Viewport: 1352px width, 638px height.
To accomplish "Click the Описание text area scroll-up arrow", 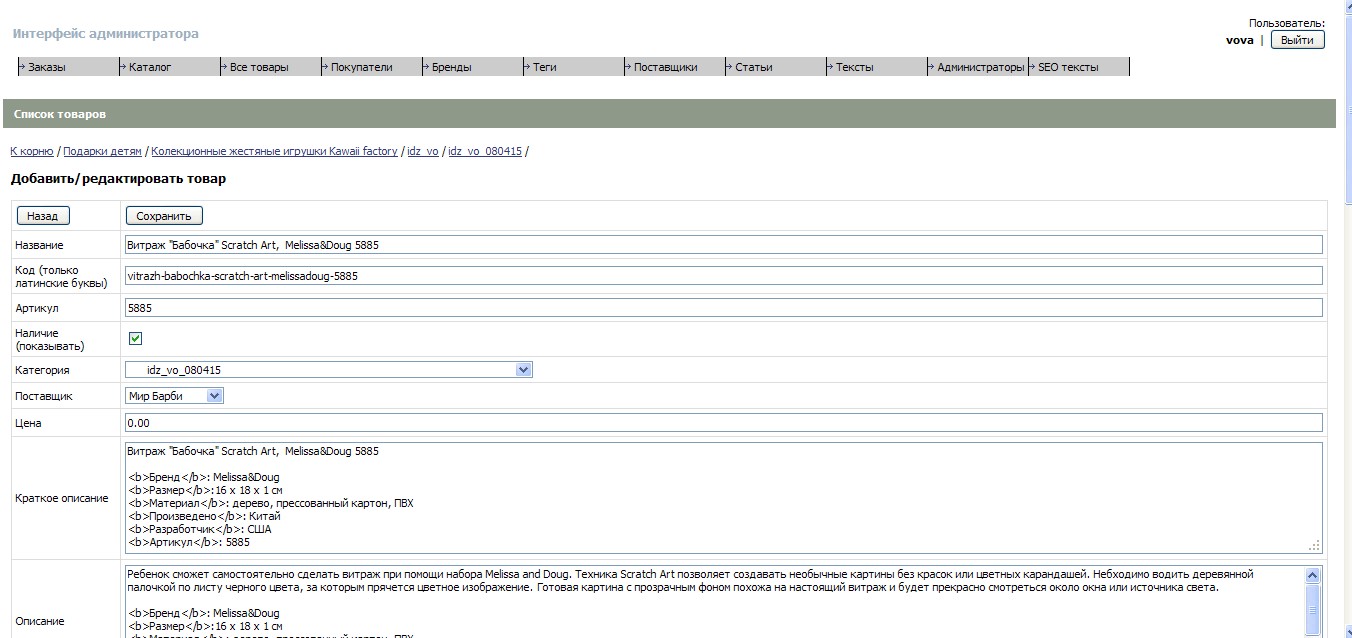I will coord(1314,575).
